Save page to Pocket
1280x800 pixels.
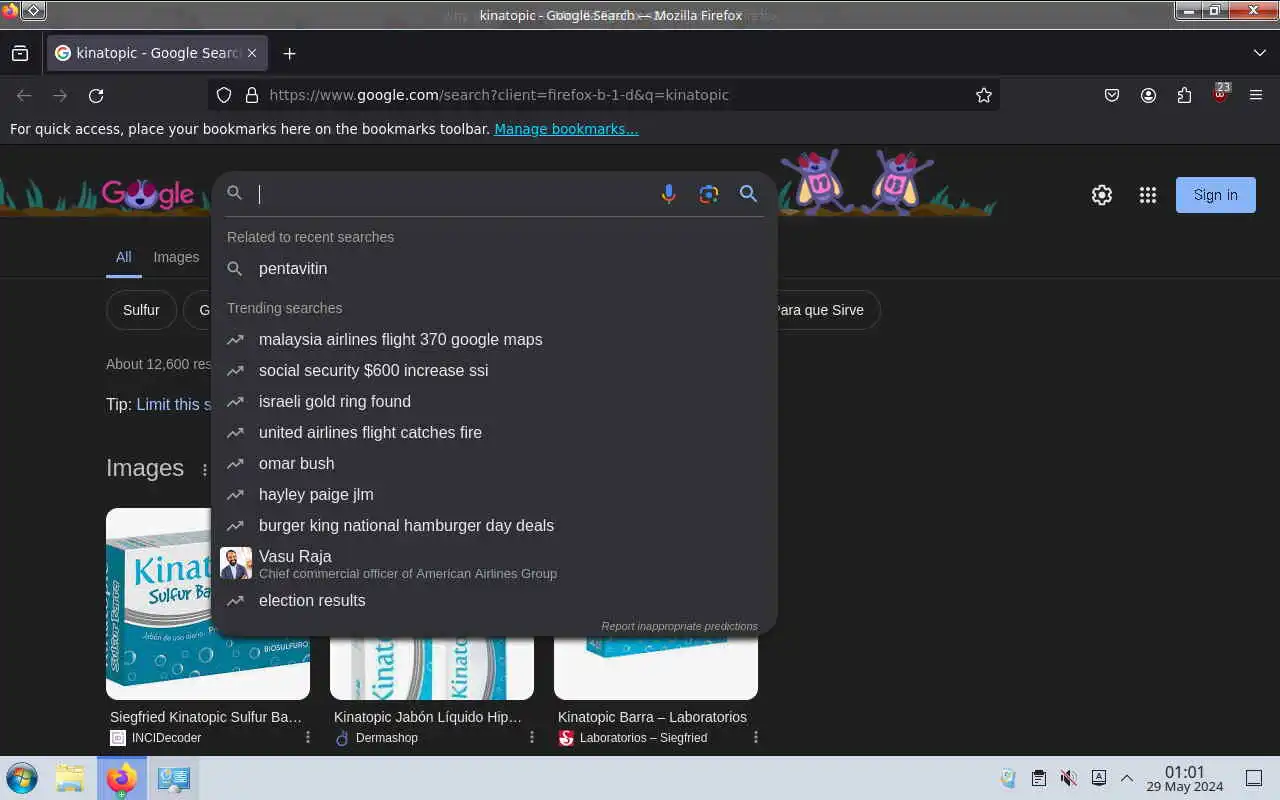1112,95
